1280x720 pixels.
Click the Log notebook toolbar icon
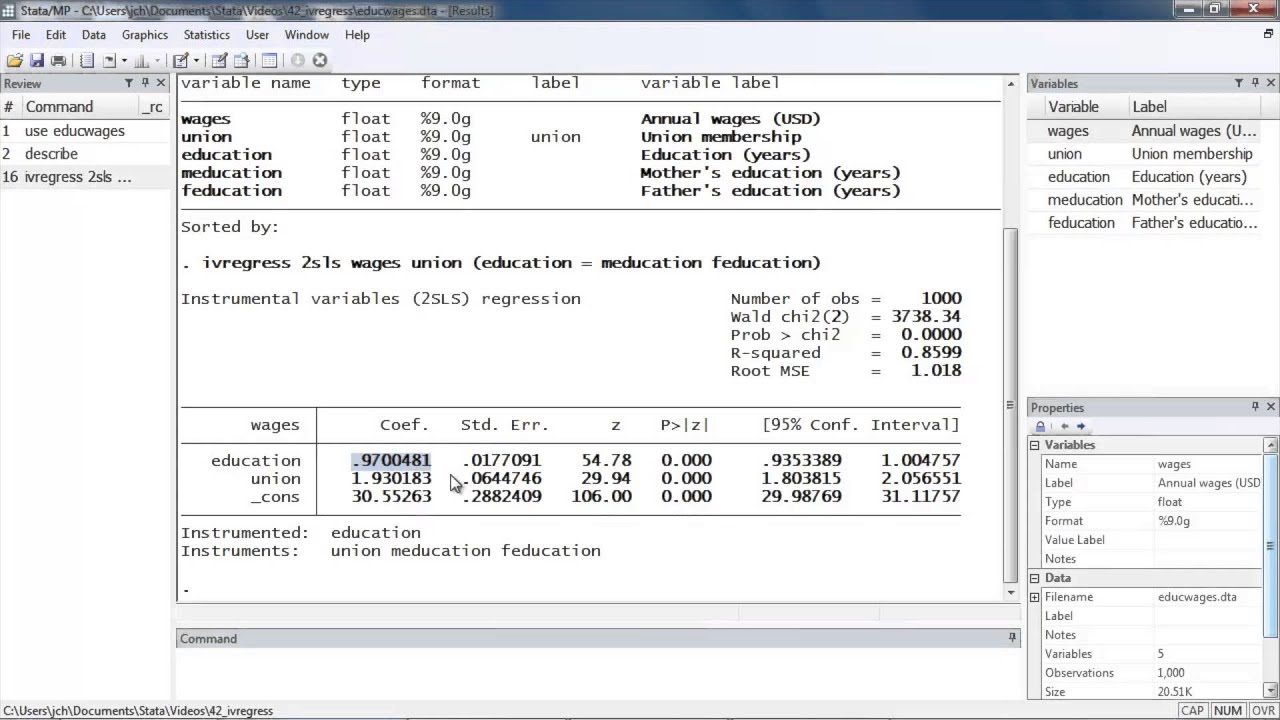coord(87,60)
